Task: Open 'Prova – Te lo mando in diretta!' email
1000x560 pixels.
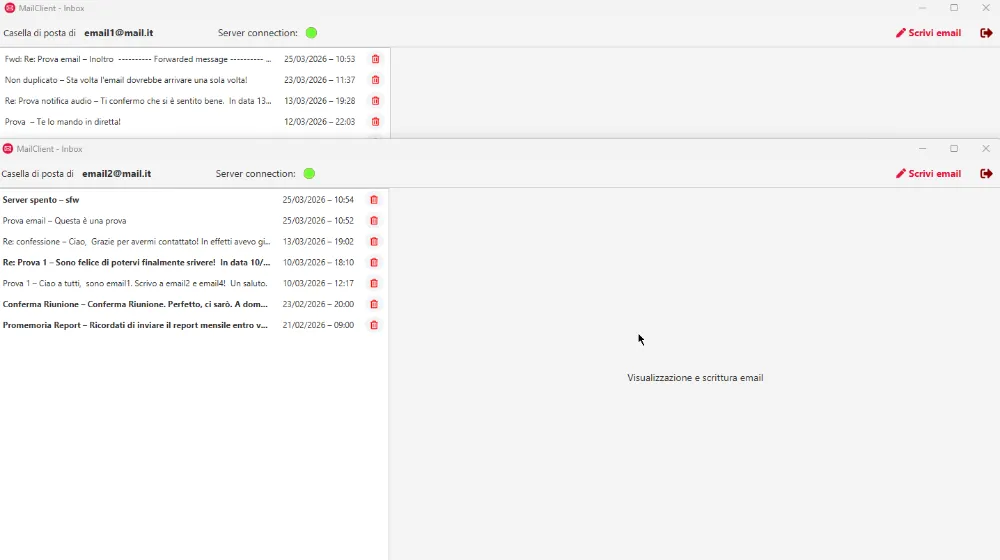Action: pos(195,122)
